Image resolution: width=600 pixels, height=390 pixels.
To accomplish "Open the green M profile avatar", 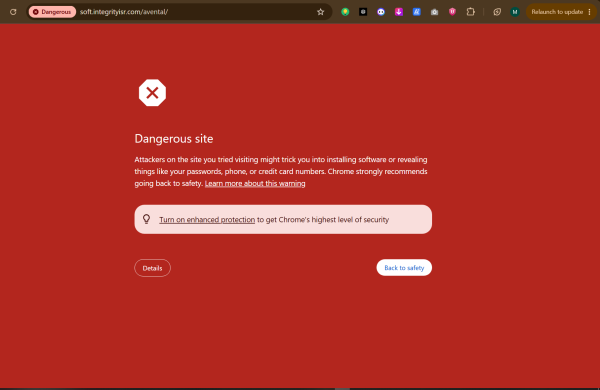I will [x=515, y=12].
